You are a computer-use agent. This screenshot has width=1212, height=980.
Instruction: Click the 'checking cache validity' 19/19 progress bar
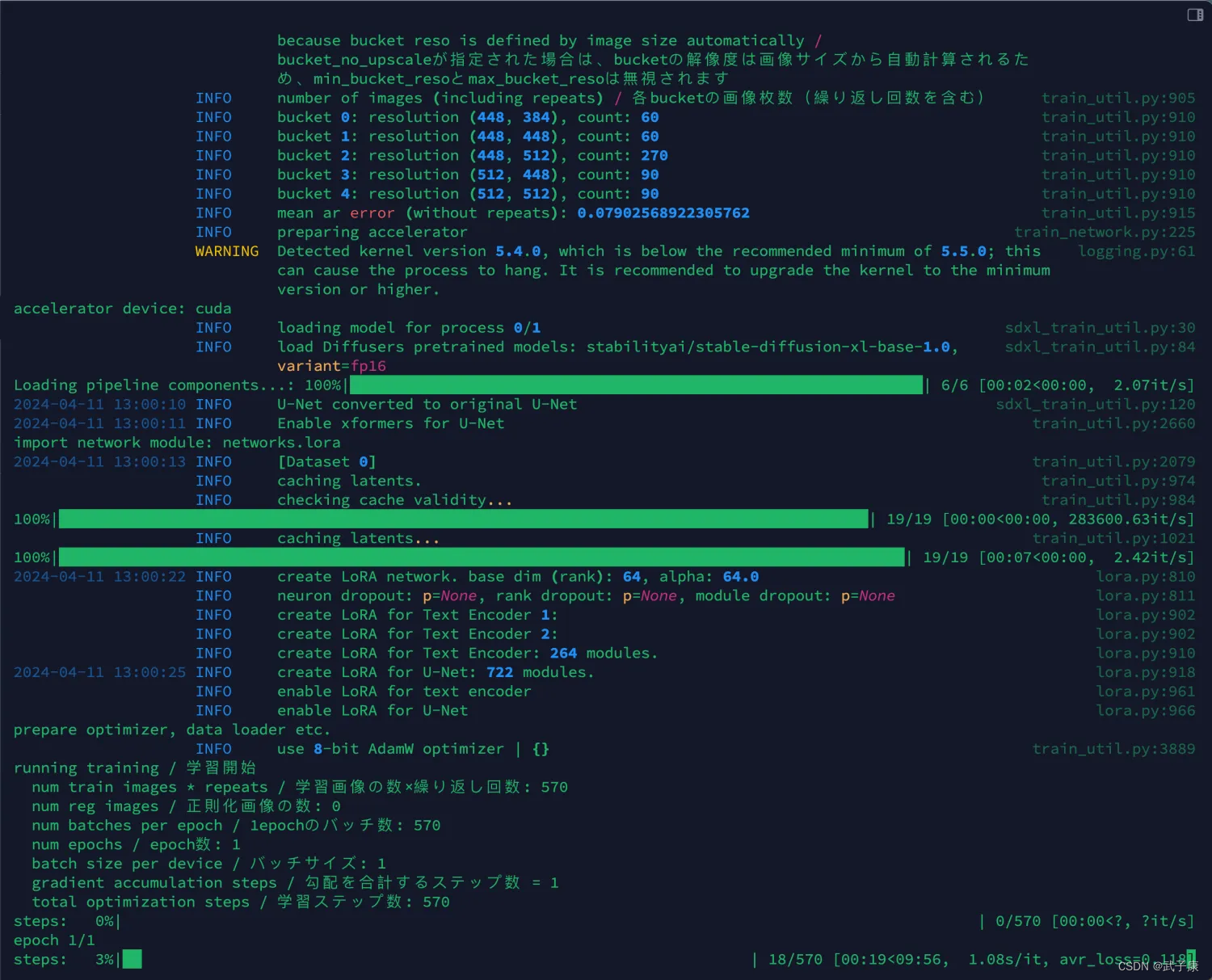coord(464,519)
